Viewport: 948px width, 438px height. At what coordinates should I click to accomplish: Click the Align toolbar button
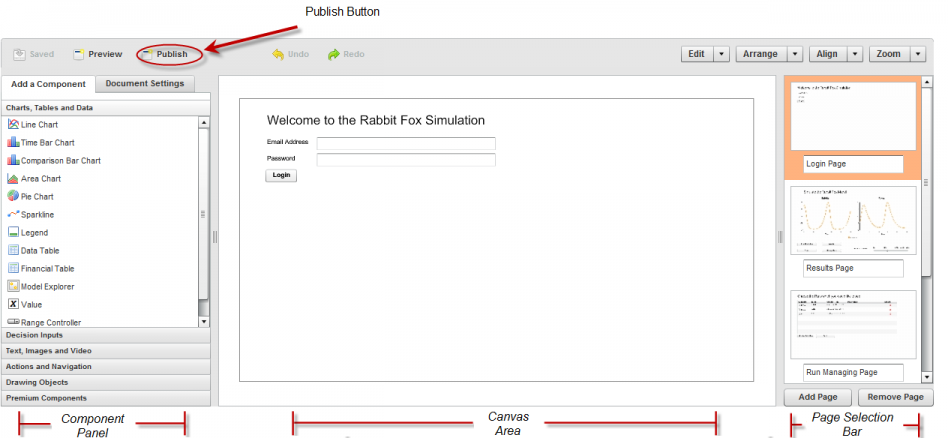[x=828, y=54]
